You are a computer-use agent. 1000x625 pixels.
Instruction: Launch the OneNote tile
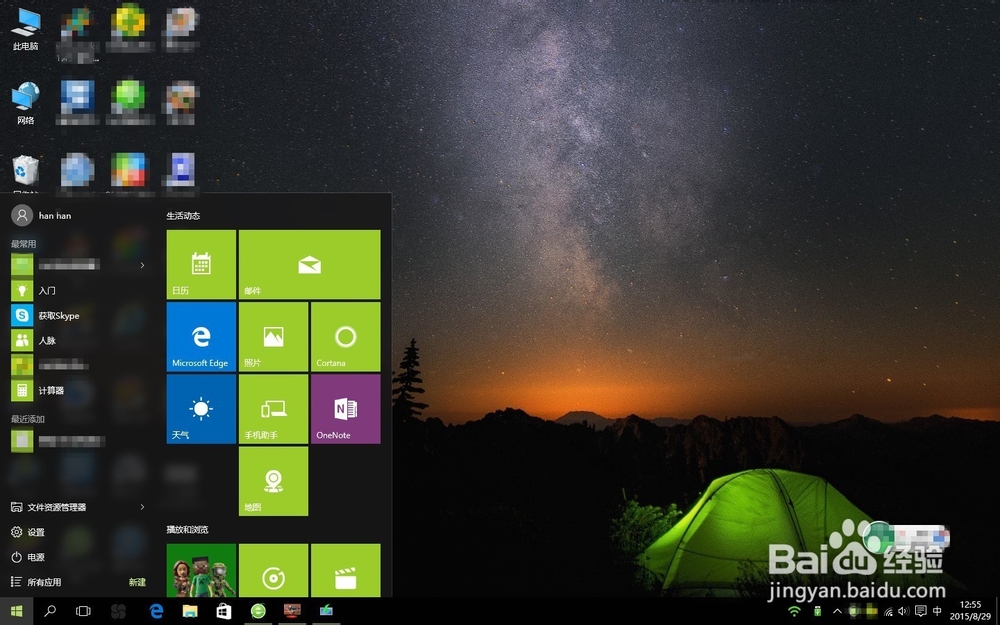(346, 409)
